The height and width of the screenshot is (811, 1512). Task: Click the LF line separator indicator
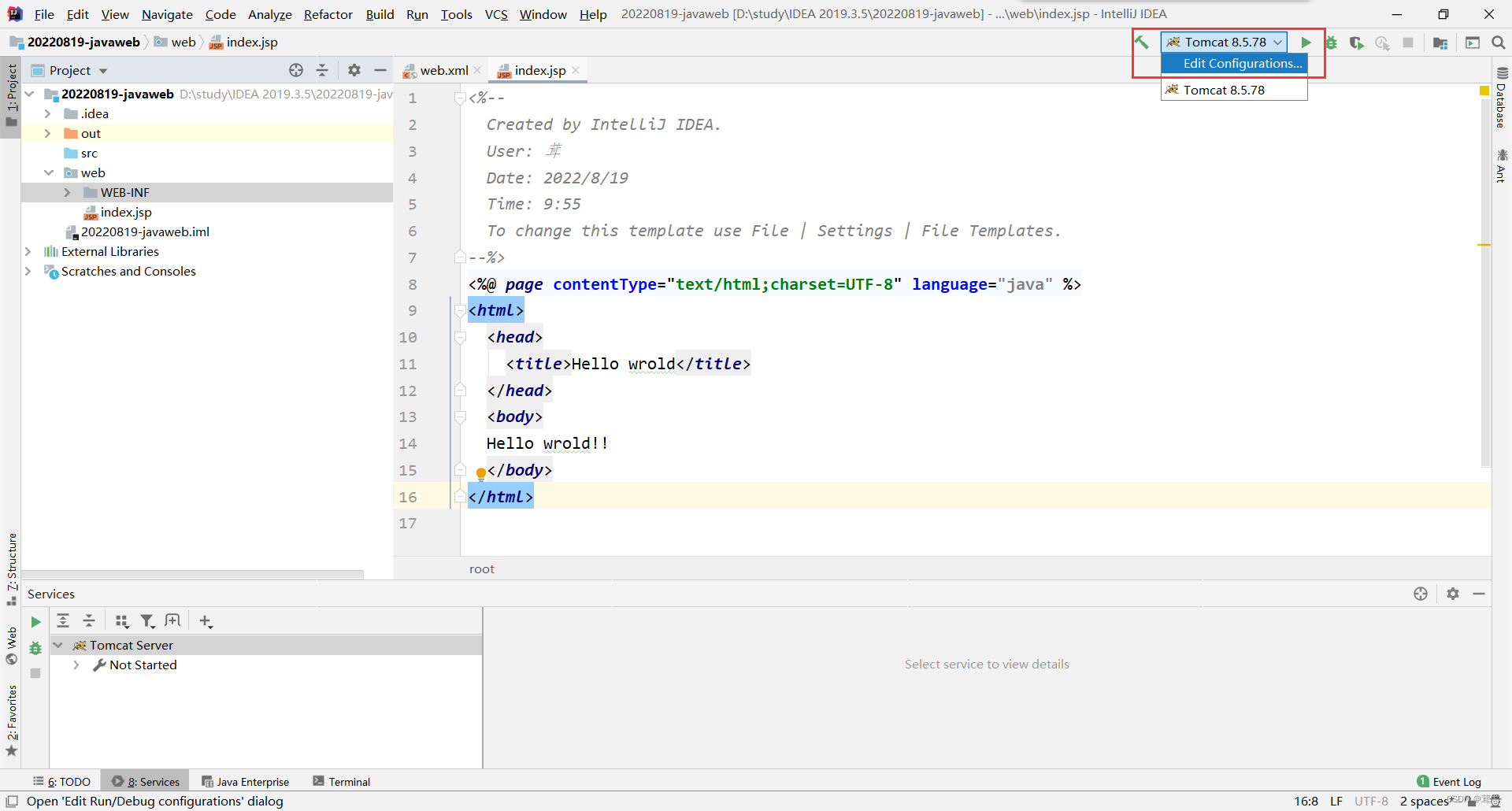[1336, 801]
